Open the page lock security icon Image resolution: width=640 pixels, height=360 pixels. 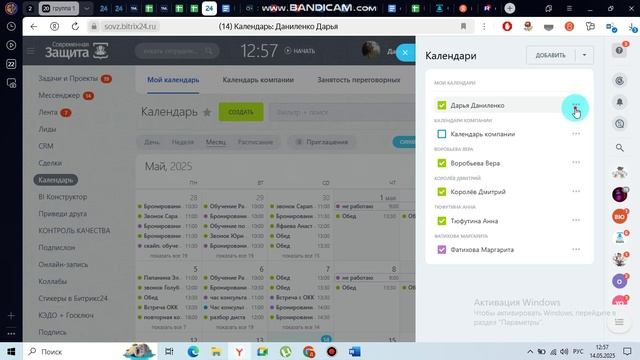[94, 27]
